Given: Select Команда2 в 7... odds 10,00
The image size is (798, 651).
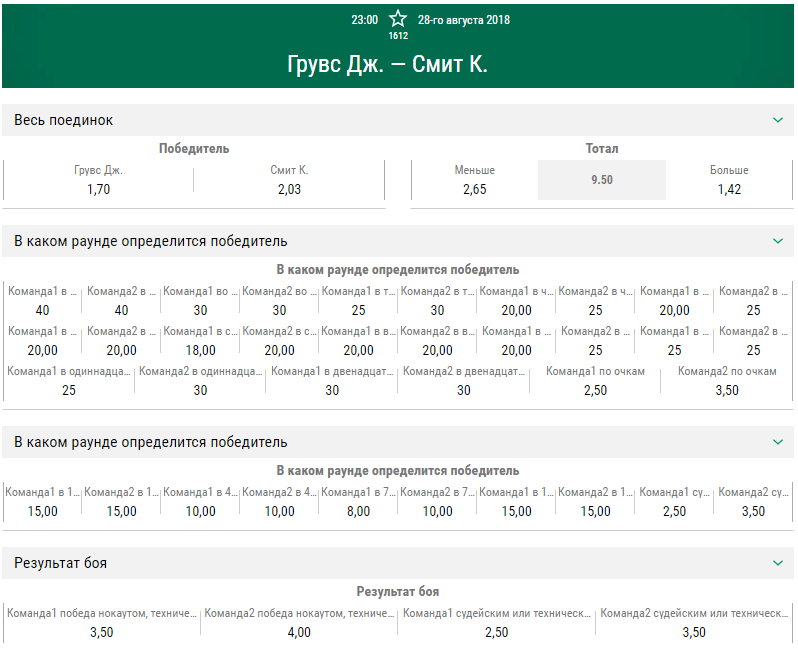Looking at the screenshot, I should [x=437, y=502].
